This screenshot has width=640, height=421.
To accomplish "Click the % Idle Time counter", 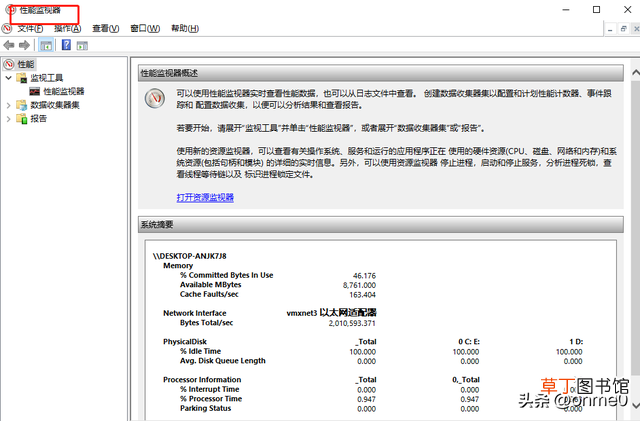I will (200, 351).
